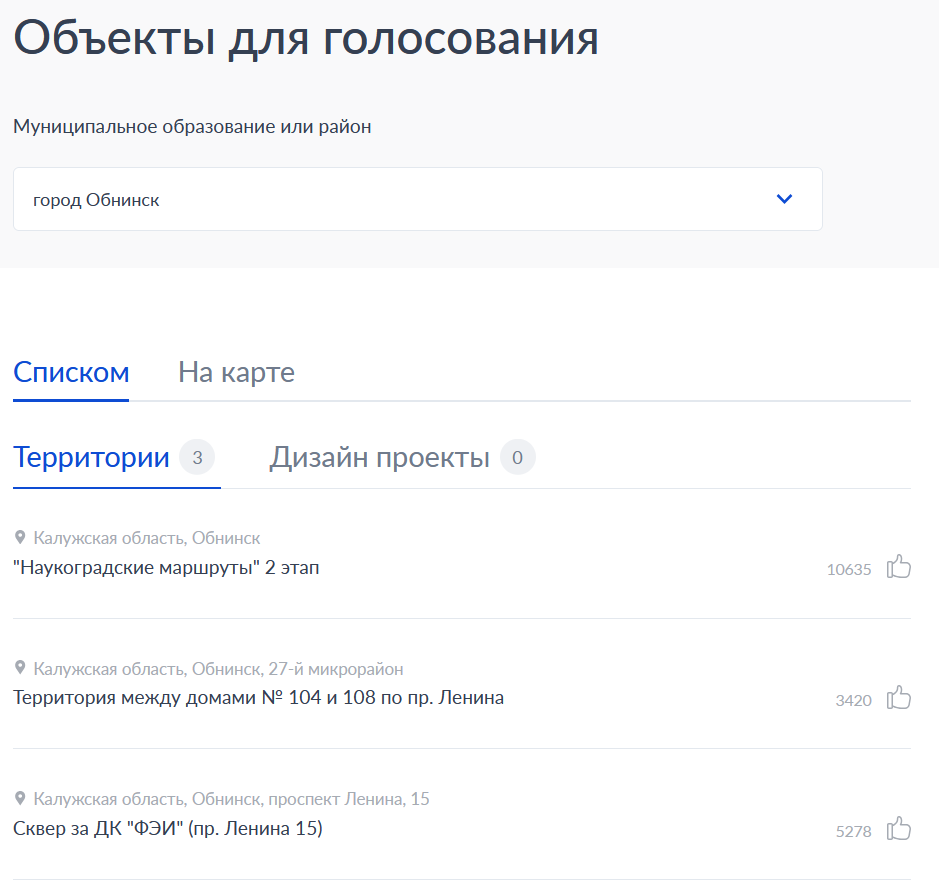Open Территория между домами № 104 и 108 item
The image size is (939, 895).
pyautogui.click(x=258, y=697)
